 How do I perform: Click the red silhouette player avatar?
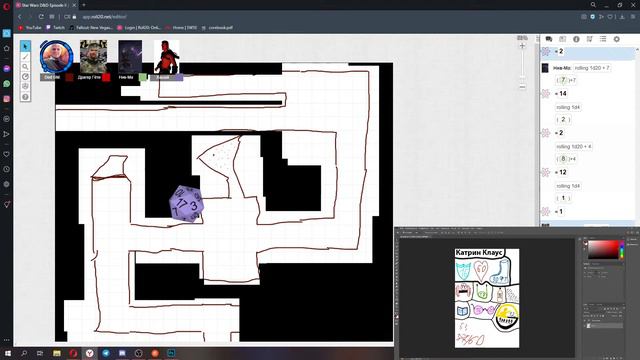167,56
